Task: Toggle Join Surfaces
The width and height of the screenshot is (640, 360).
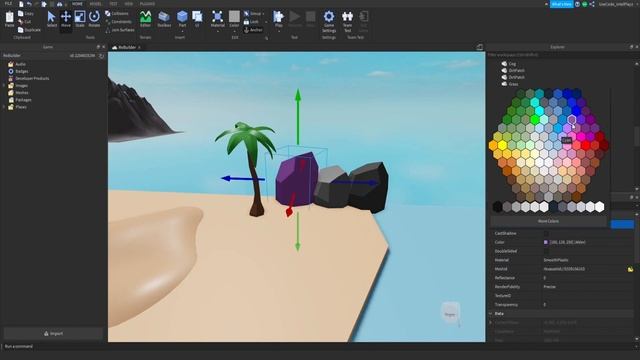Action: click(120, 30)
